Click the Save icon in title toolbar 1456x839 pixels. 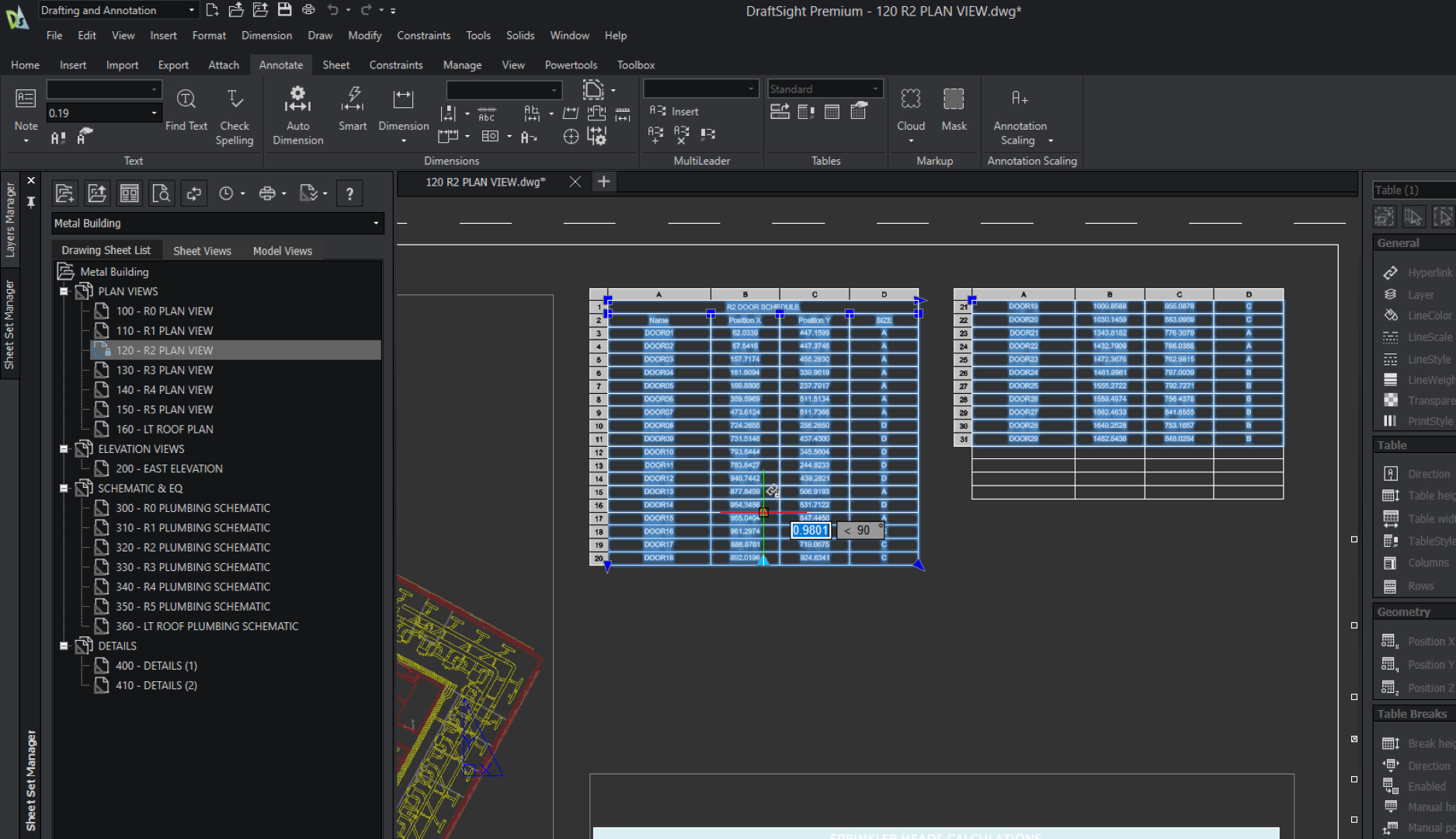point(284,10)
